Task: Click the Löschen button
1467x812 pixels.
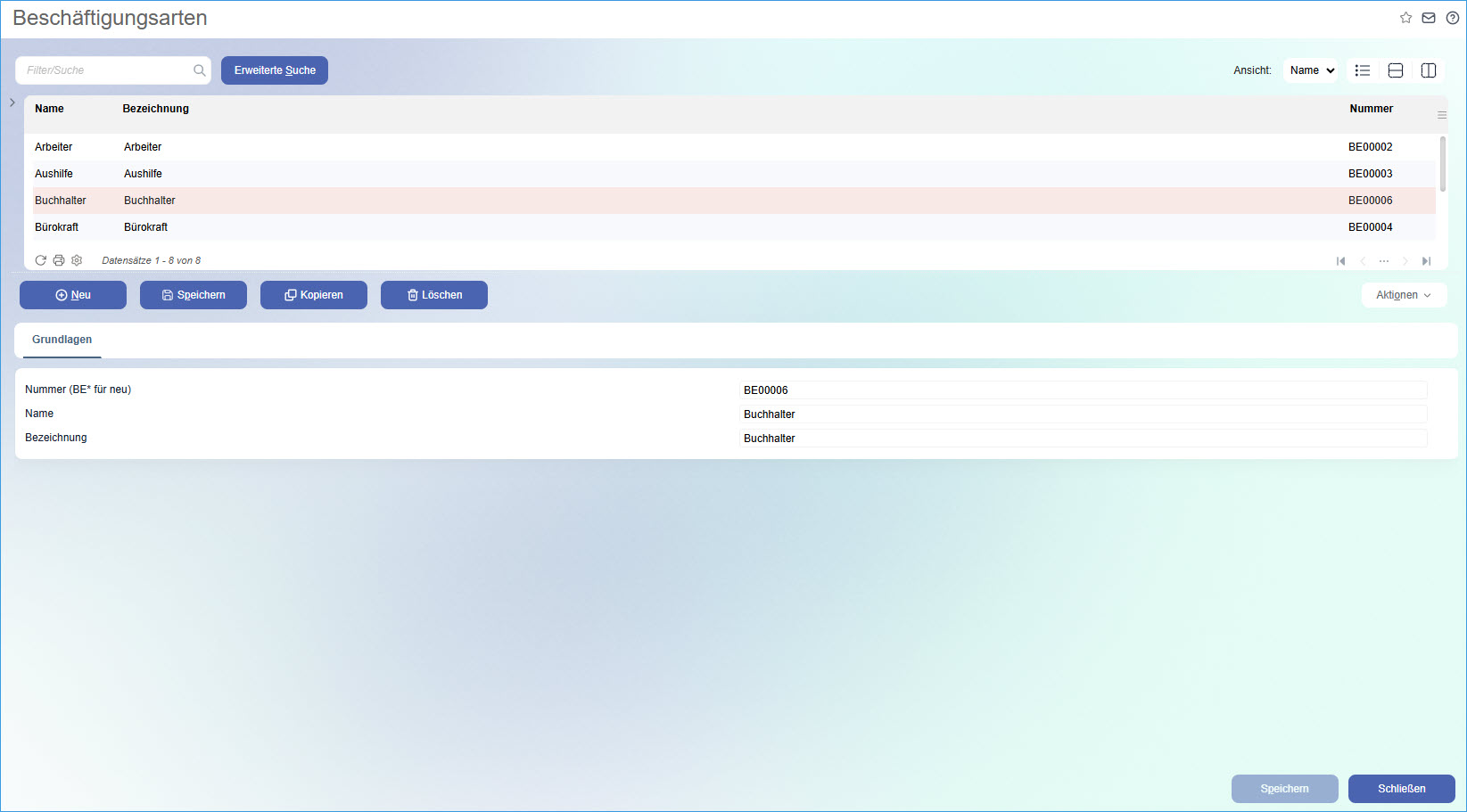Action: coord(434,295)
